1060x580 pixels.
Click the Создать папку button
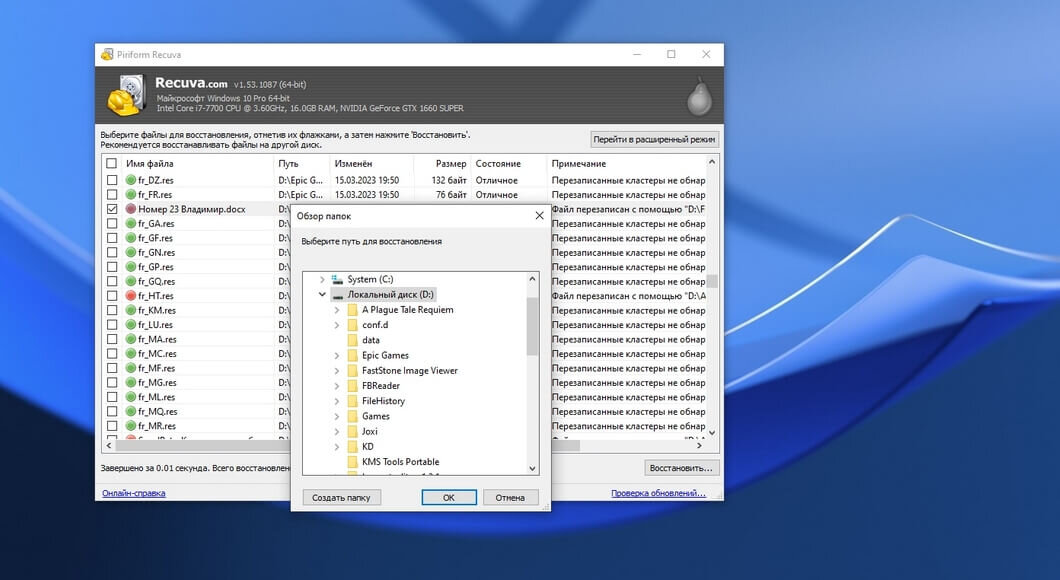tap(341, 498)
